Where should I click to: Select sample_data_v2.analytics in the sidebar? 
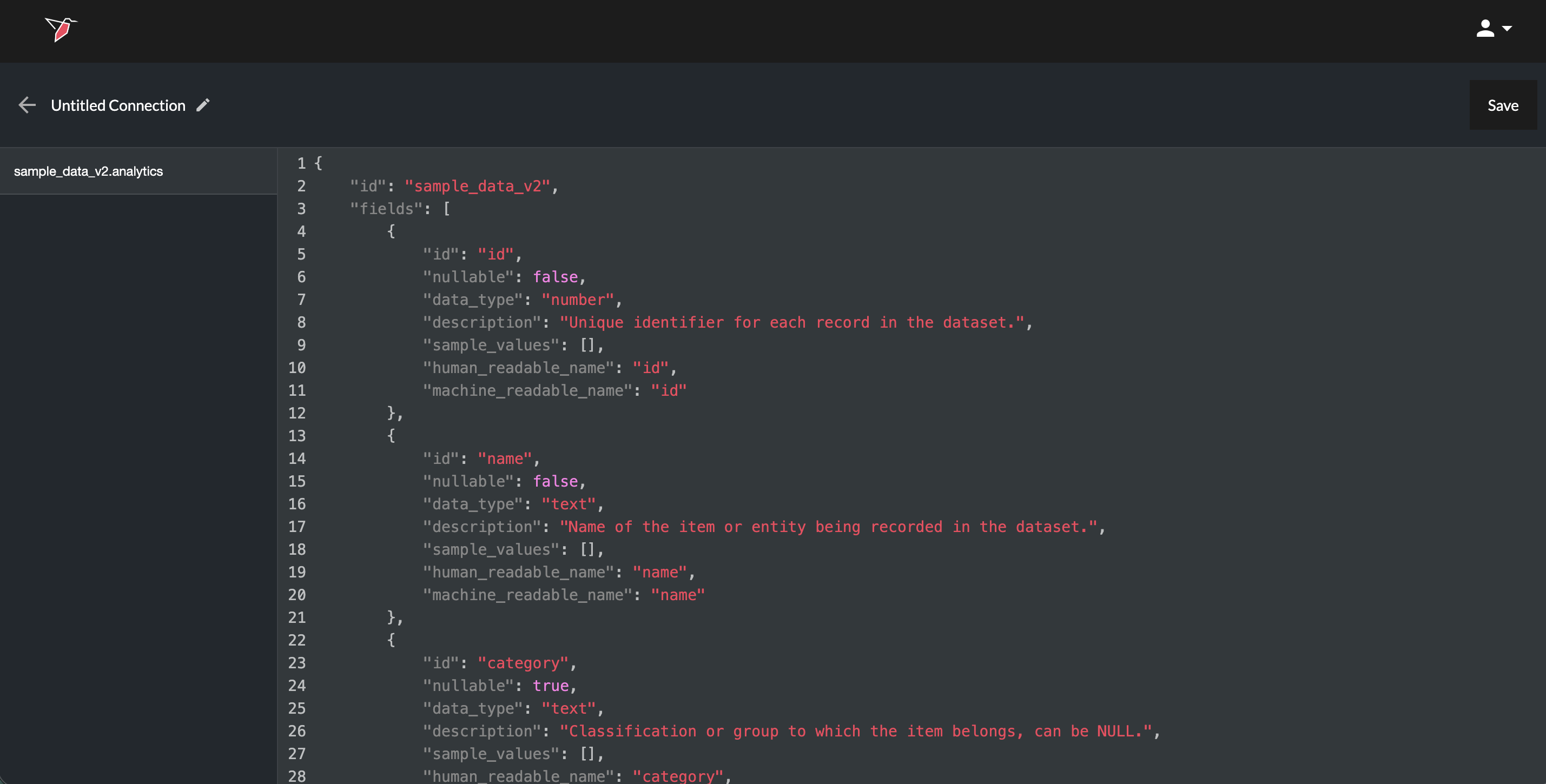tap(88, 171)
